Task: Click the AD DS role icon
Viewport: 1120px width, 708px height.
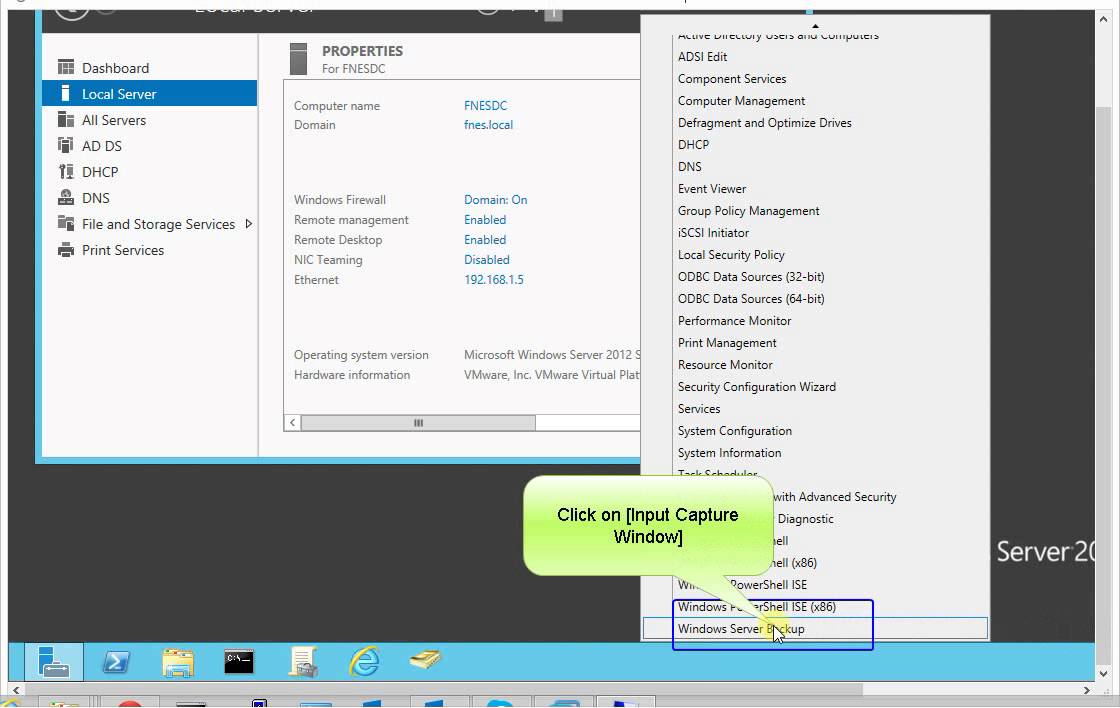Action: tap(66, 146)
